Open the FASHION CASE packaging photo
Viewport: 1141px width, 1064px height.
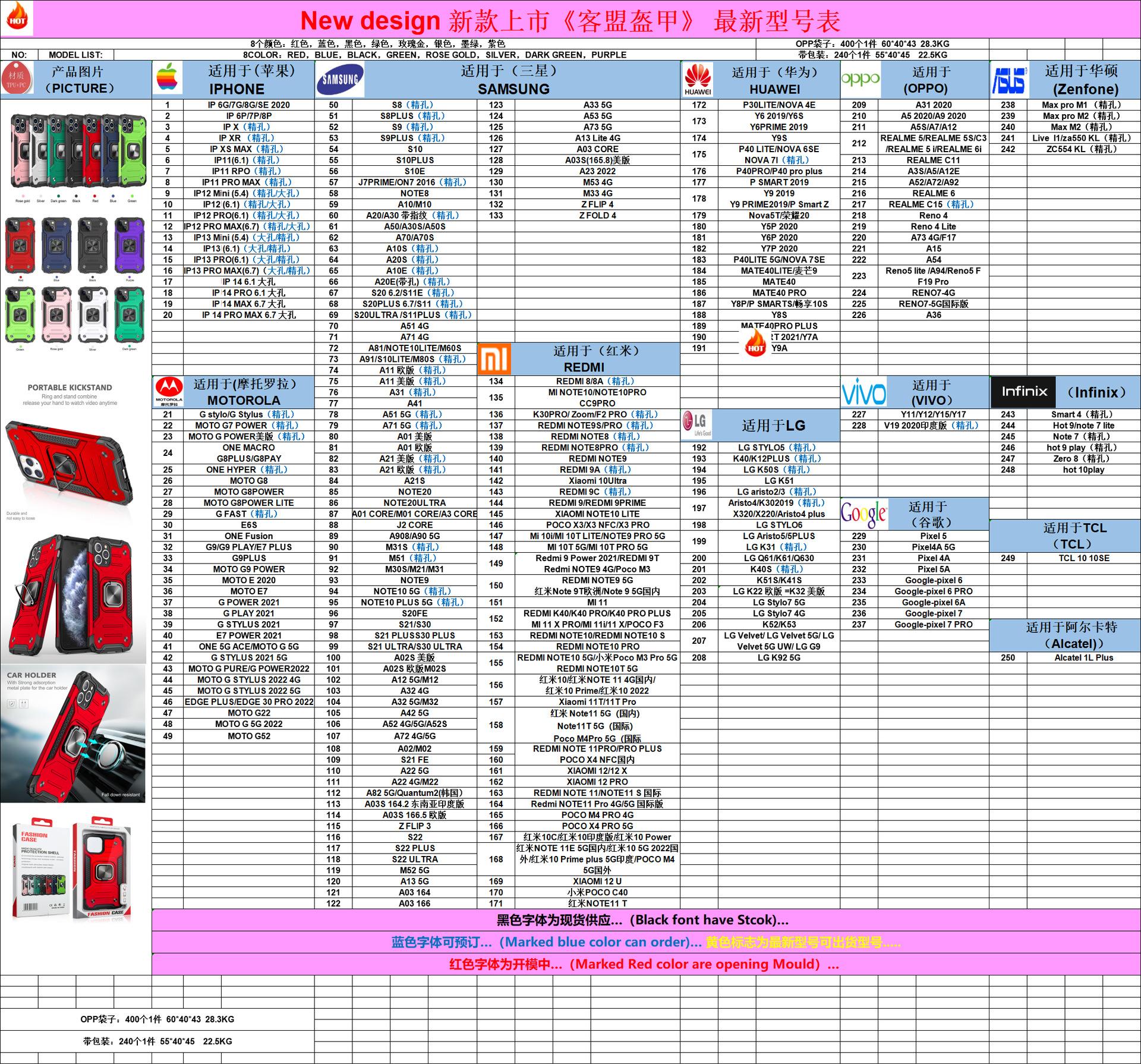tap(71, 869)
